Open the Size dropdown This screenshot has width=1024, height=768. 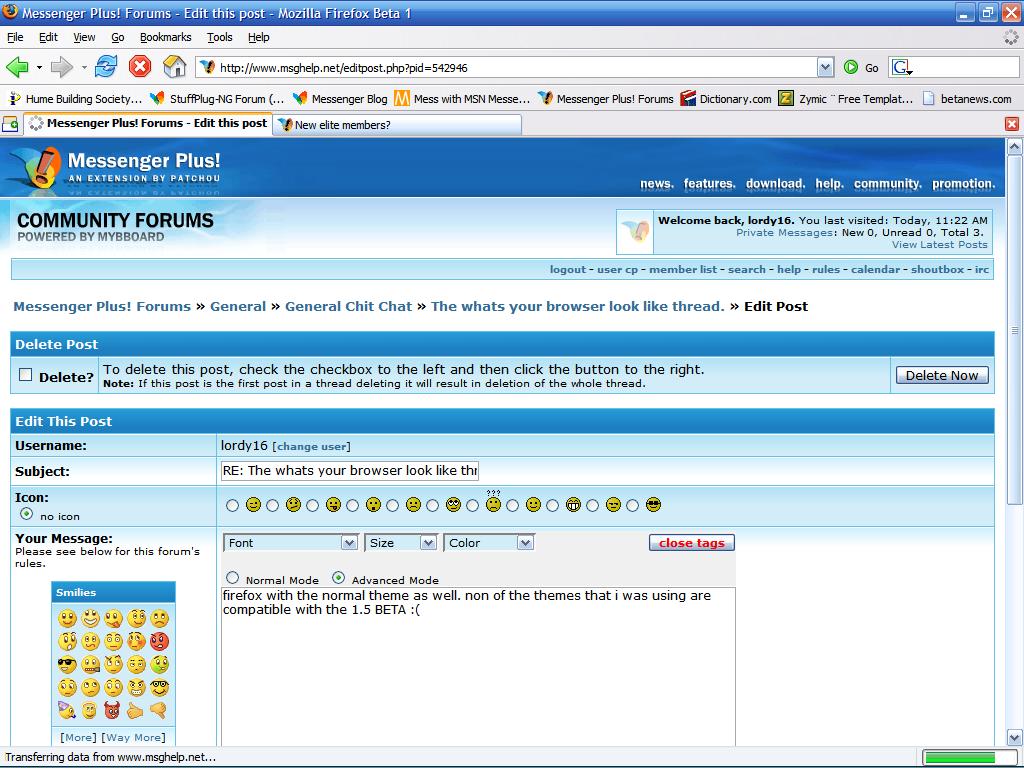click(x=400, y=543)
